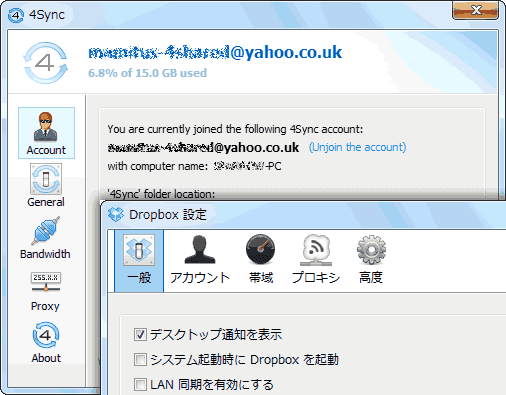Click the 4Sync title bar icon
The image size is (506, 395).
click(x=16, y=15)
